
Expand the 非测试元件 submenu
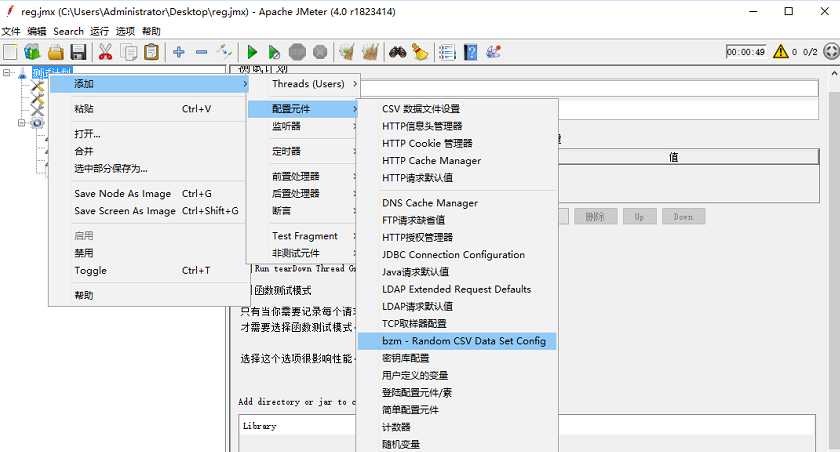click(304, 253)
